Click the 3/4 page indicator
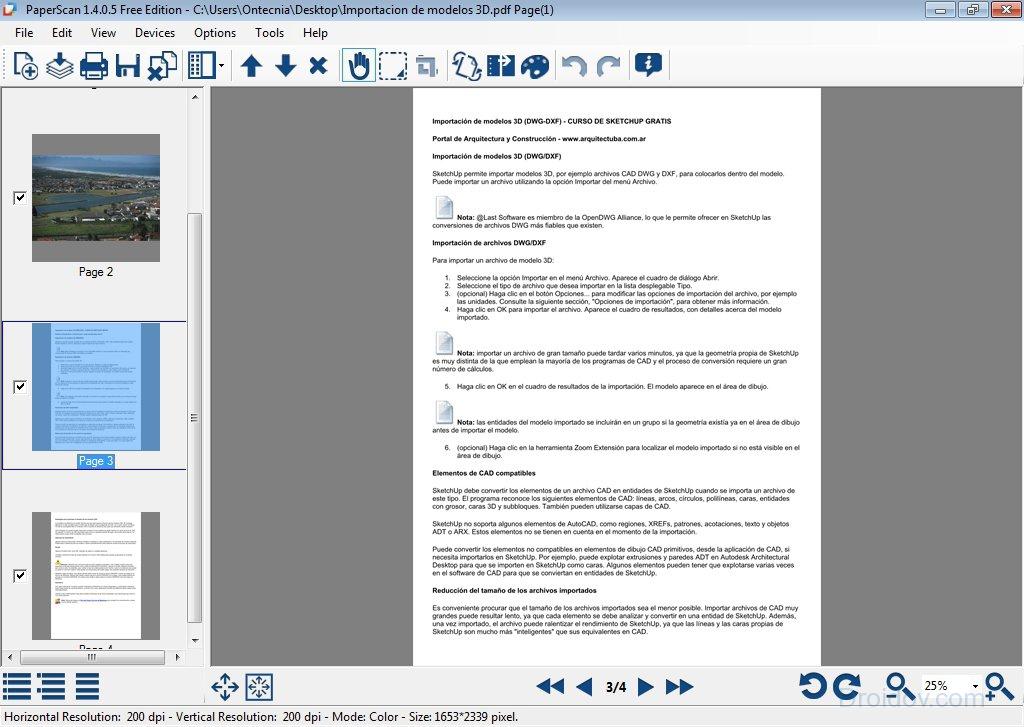1024x727 pixels. tap(616, 687)
